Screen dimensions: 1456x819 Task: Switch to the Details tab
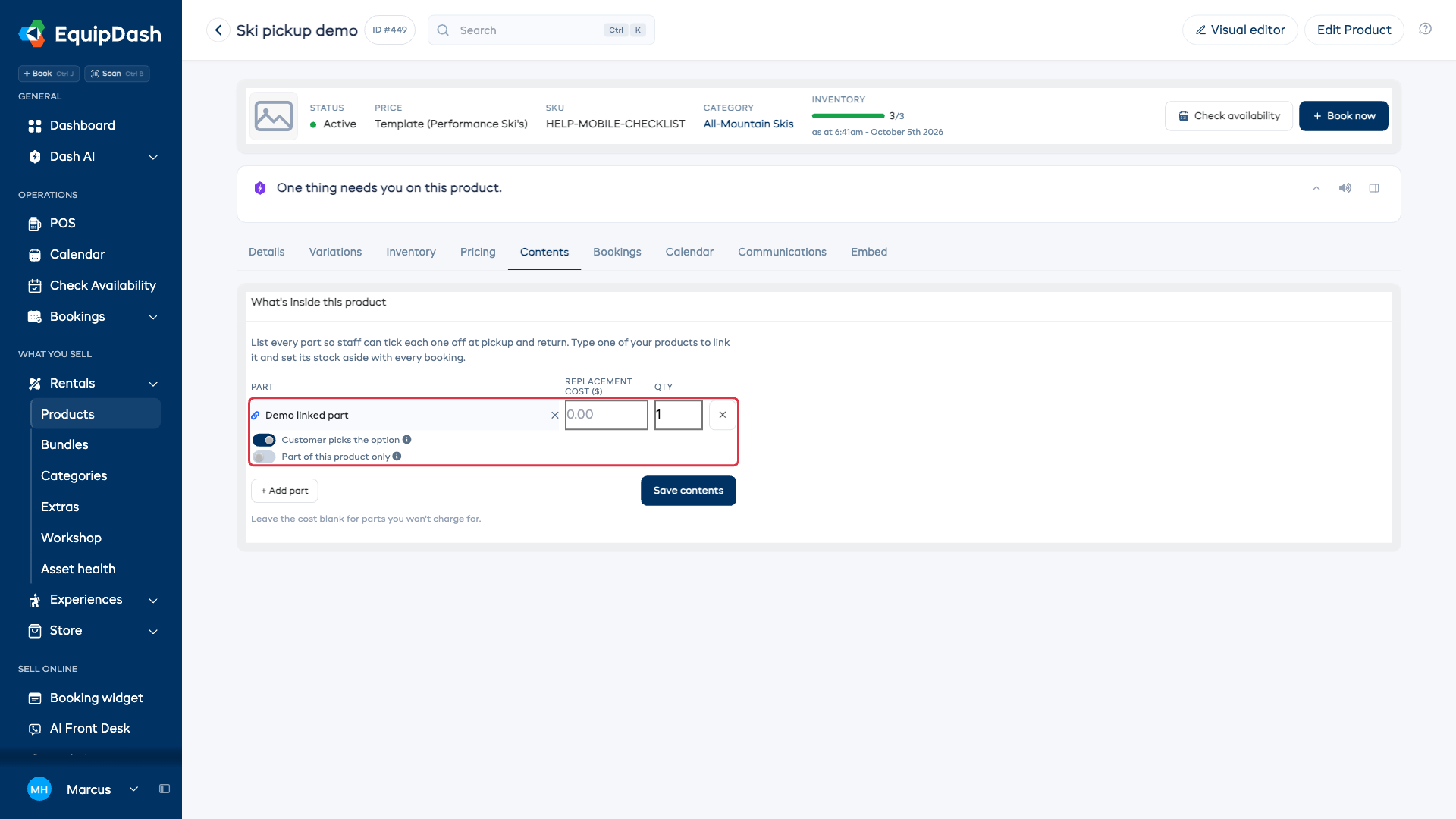(267, 253)
